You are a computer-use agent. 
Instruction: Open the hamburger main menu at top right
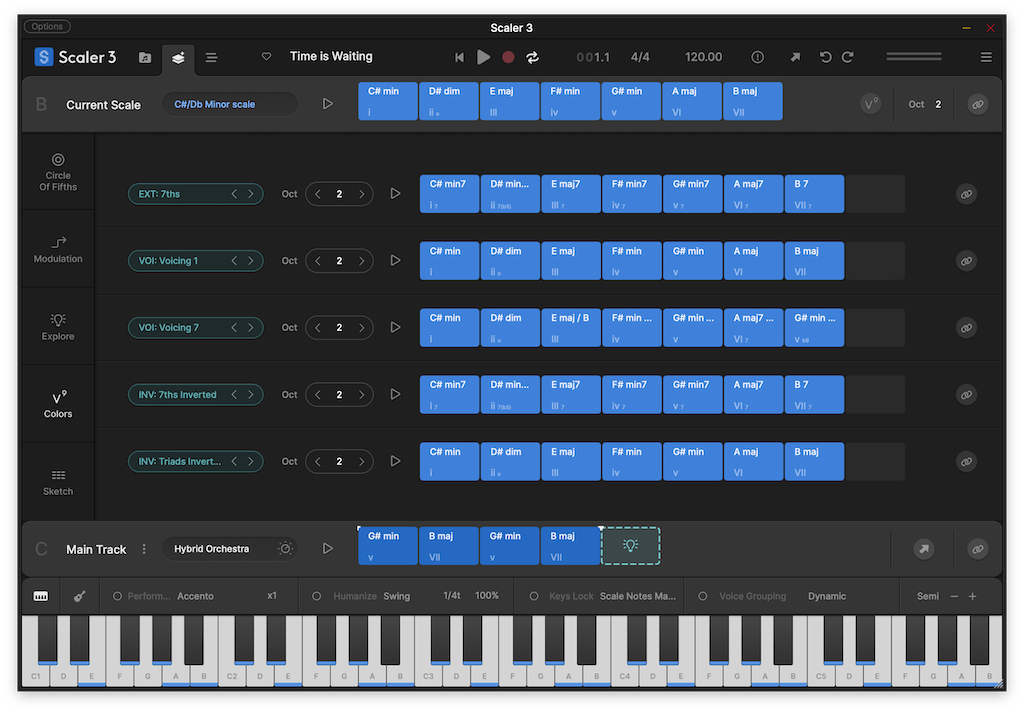(x=986, y=57)
